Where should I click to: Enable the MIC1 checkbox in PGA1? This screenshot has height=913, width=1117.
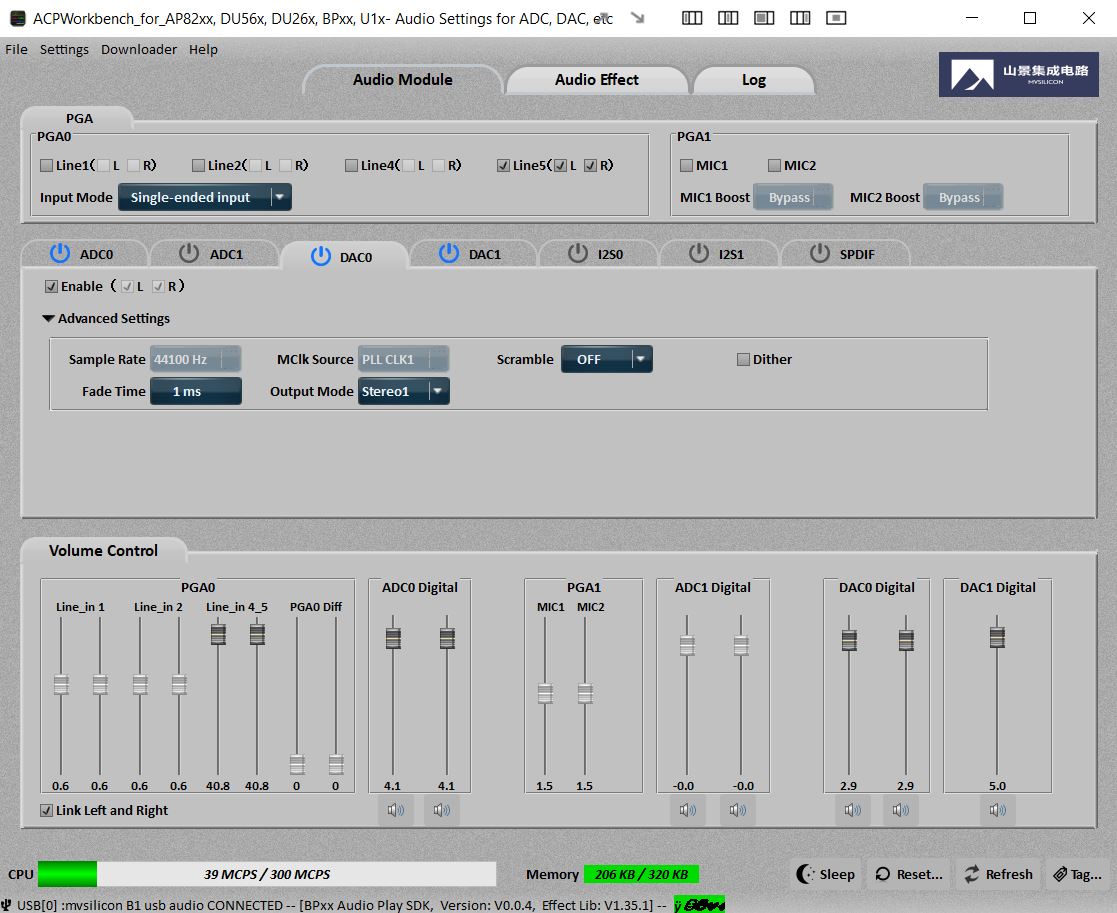click(687, 165)
